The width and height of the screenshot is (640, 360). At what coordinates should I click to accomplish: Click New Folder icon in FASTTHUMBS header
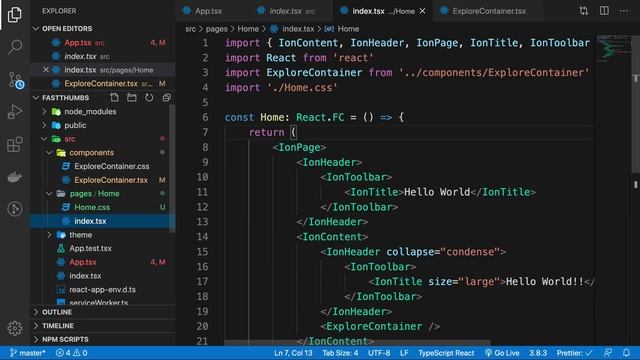[131, 98]
